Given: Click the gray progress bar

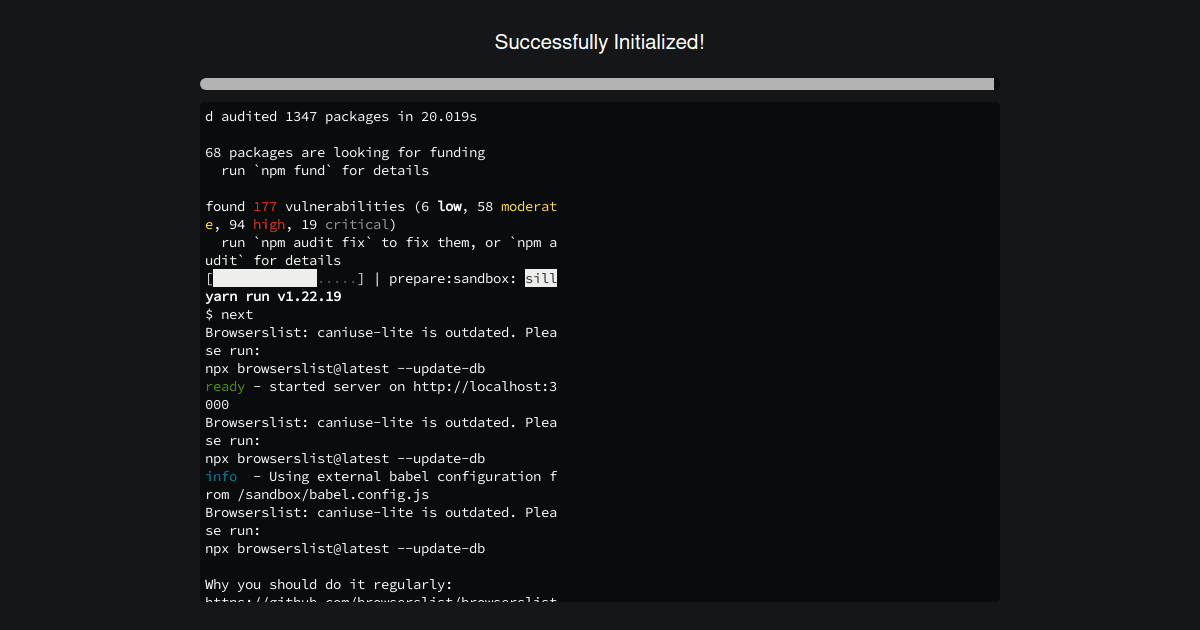Looking at the screenshot, I should click(x=598, y=84).
